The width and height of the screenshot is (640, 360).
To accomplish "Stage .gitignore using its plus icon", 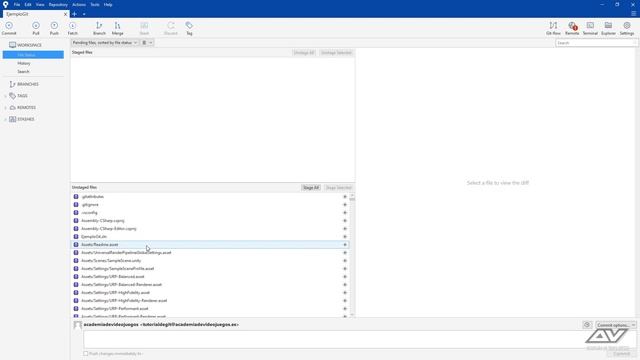I will 345,205.
